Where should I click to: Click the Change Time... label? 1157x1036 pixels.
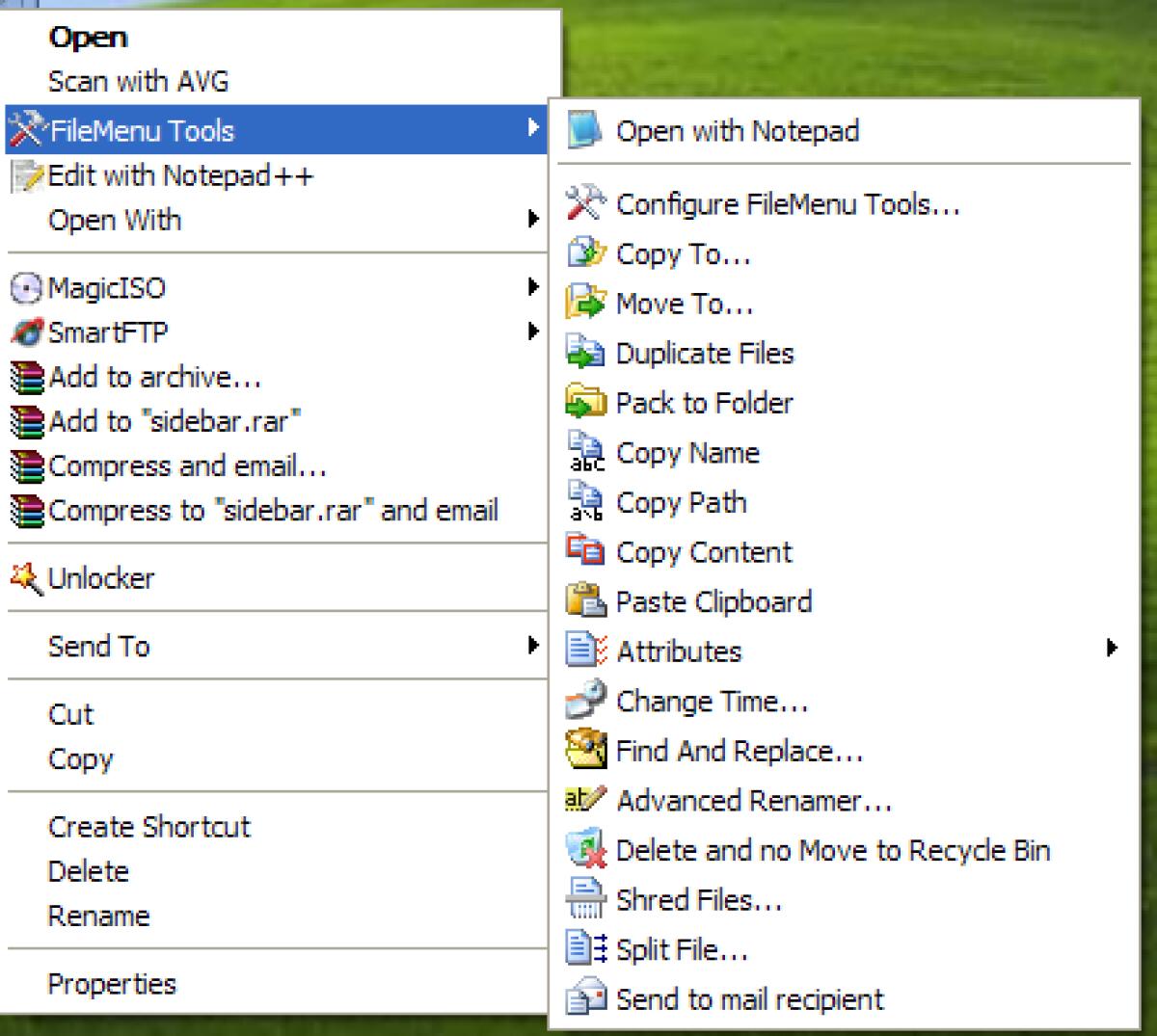click(x=712, y=702)
